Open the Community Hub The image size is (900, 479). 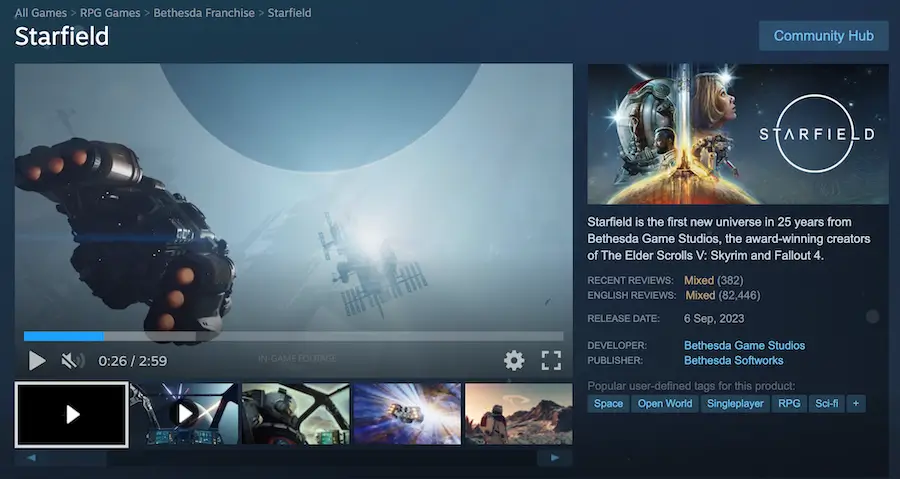(x=823, y=35)
